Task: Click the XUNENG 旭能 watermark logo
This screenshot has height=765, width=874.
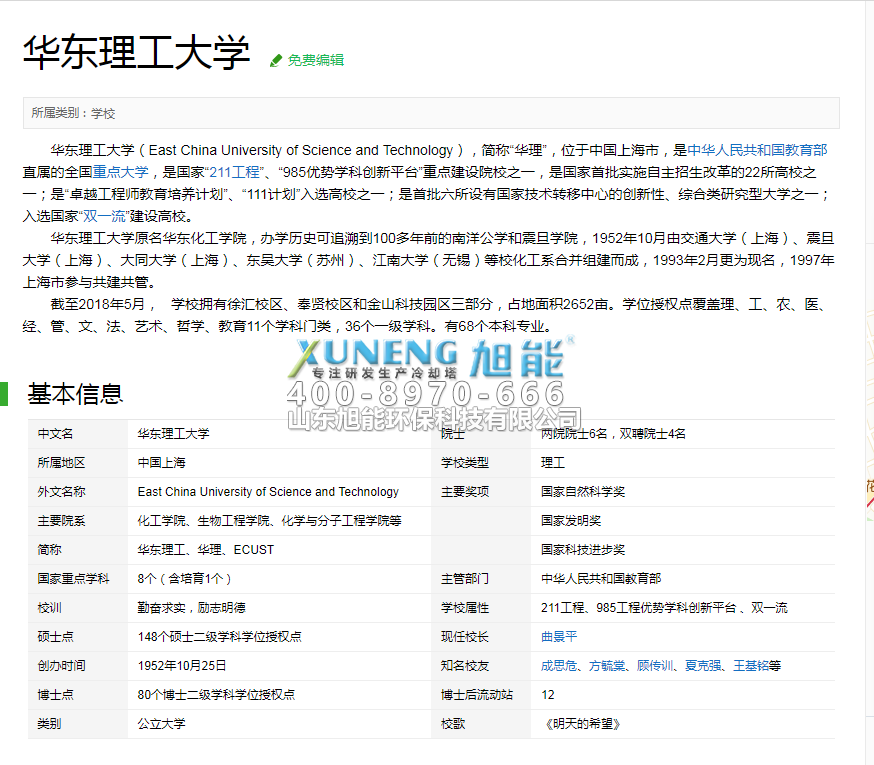Action: 432,357
